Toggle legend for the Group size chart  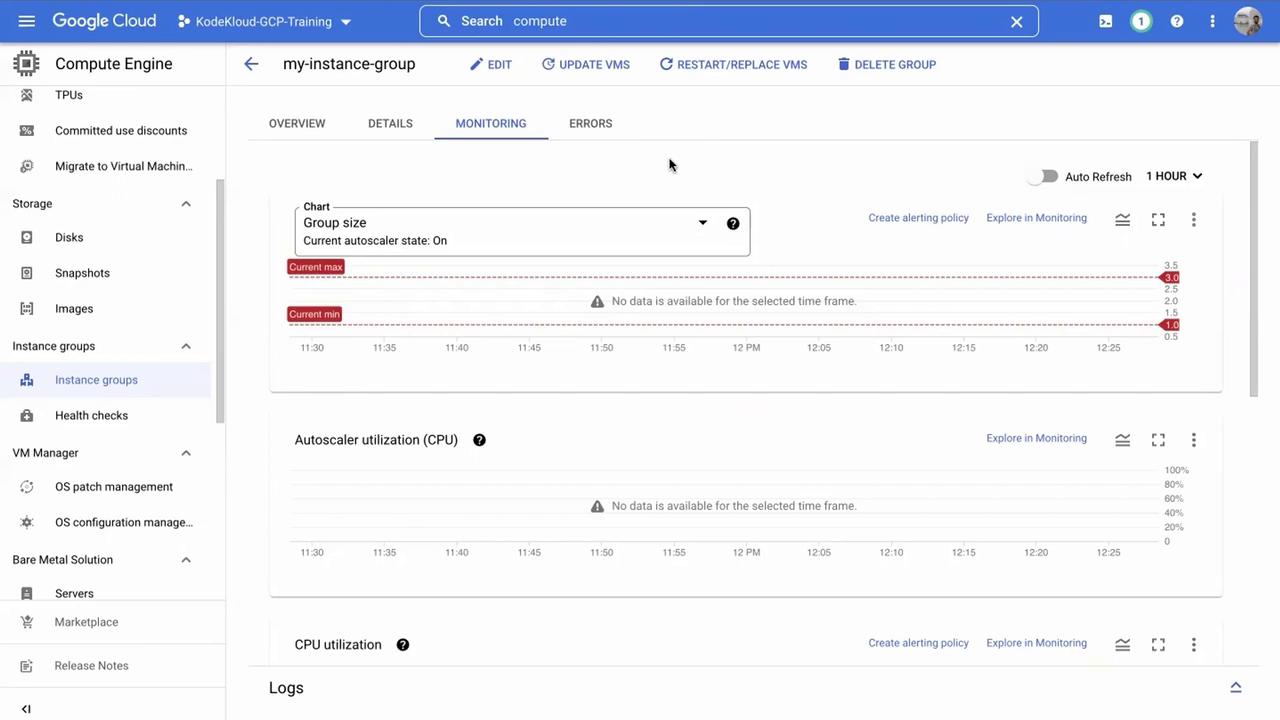click(1122, 219)
